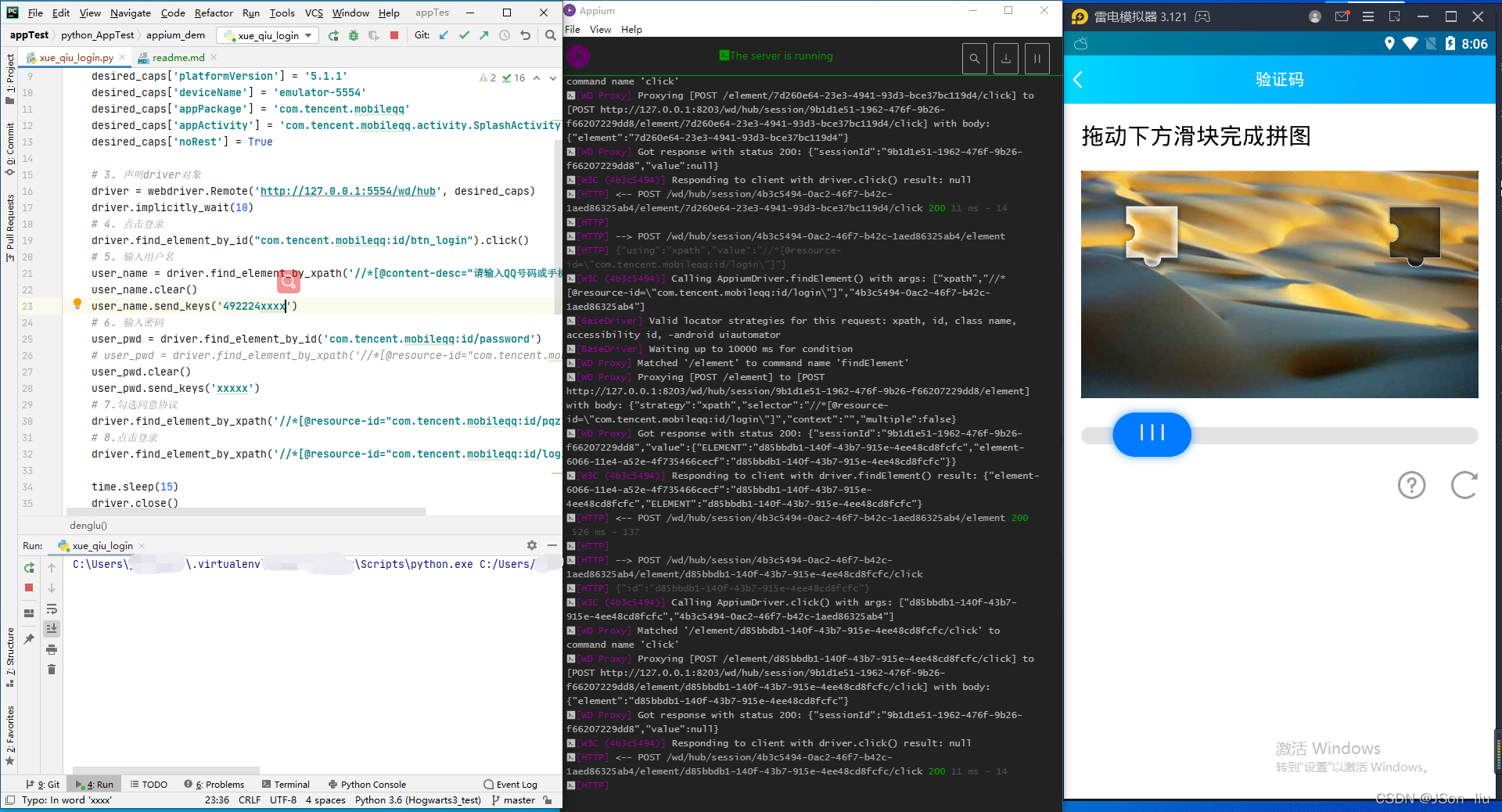
Task: Click Git Push green arrow
Action: point(484,35)
